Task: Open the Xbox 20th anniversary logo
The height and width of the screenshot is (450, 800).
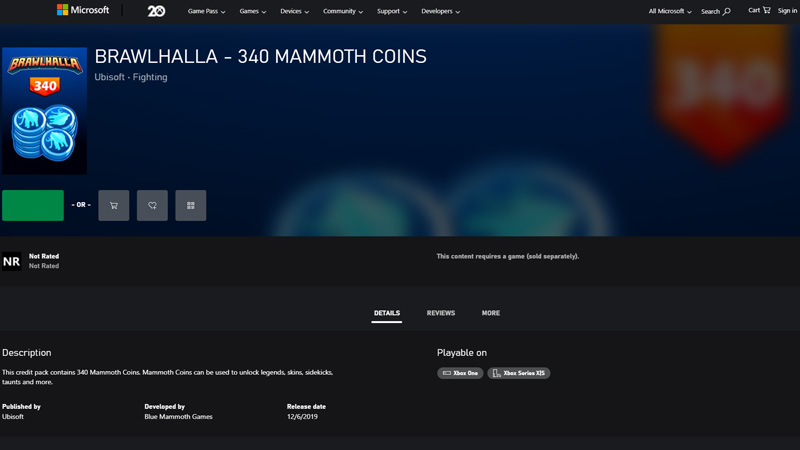Action: coord(156,11)
